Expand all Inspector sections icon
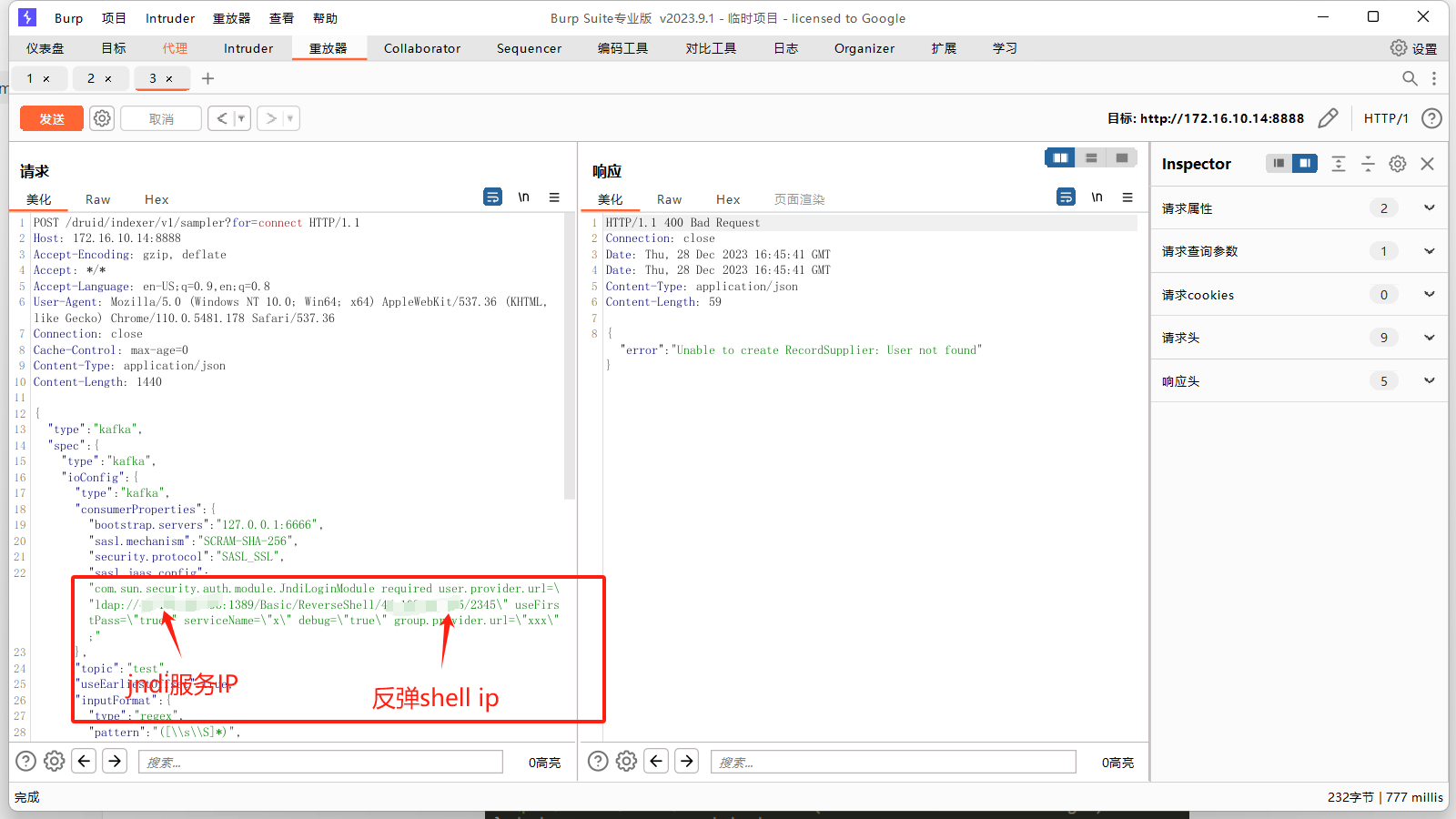The height and width of the screenshot is (819, 1456). click(x=1339, y=163)
